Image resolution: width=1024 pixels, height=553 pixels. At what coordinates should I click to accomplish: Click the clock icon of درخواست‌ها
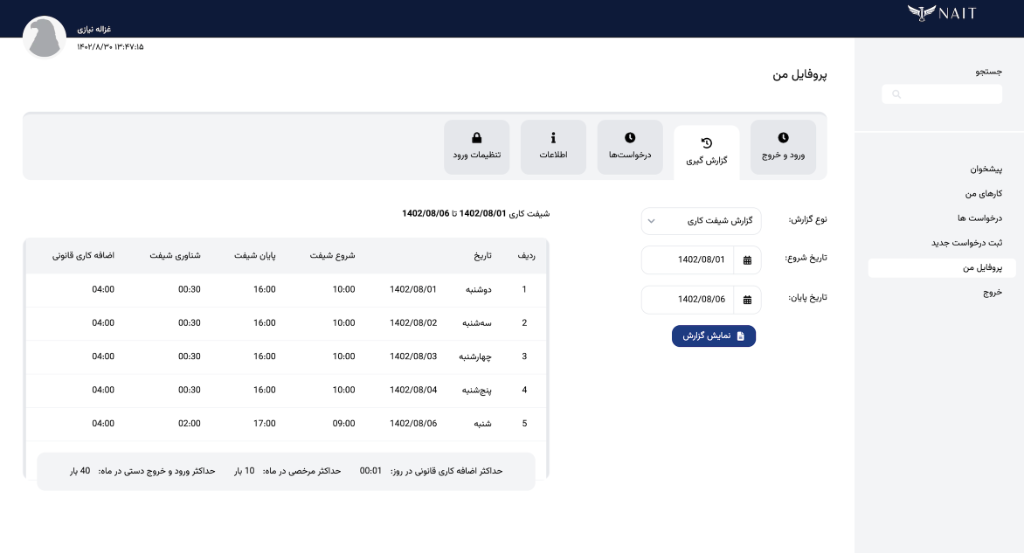(630, 138)
